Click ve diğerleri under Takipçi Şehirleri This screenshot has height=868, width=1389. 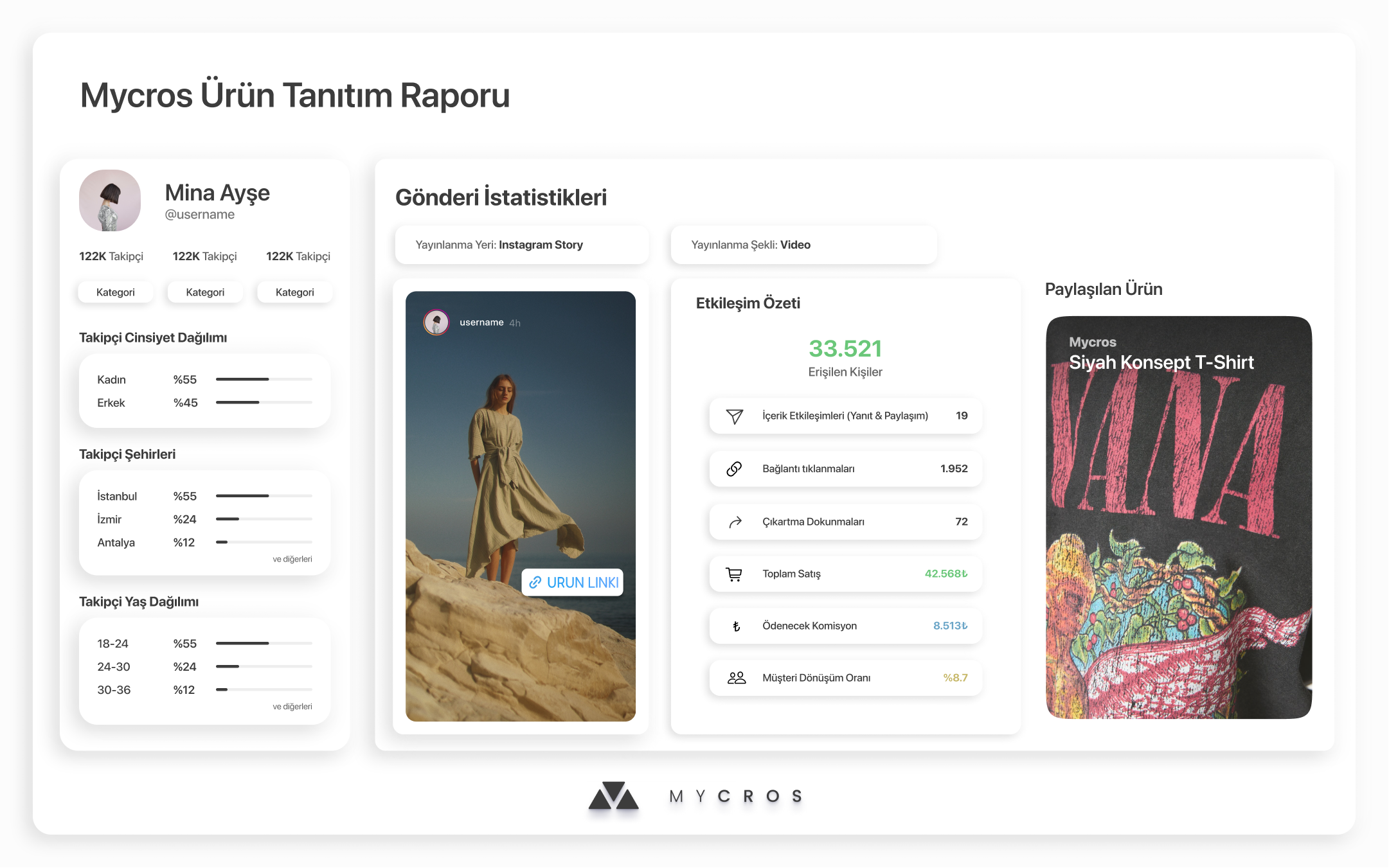coord(292,559)
